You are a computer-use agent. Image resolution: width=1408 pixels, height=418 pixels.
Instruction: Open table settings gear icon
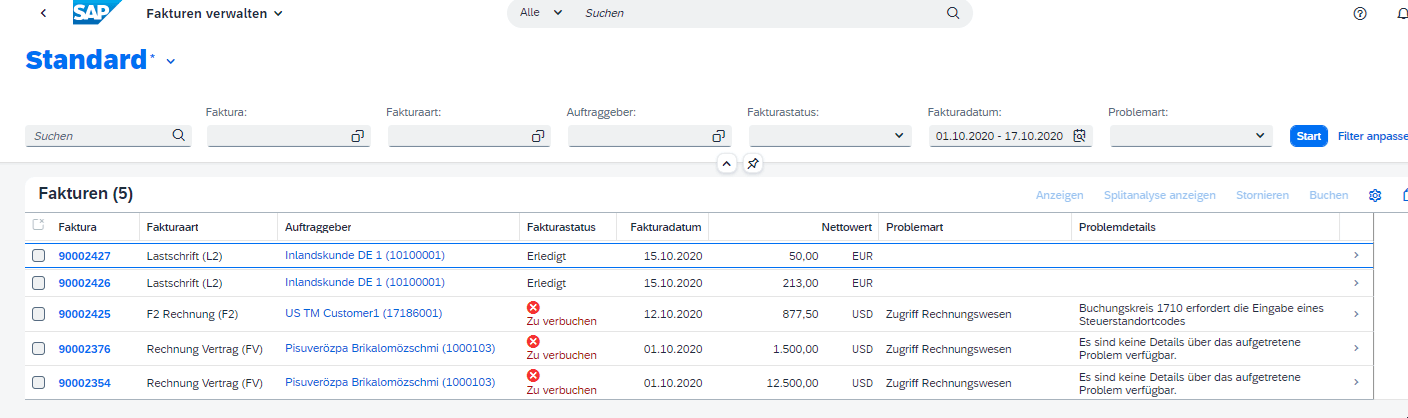click(x=1375, y=195)
